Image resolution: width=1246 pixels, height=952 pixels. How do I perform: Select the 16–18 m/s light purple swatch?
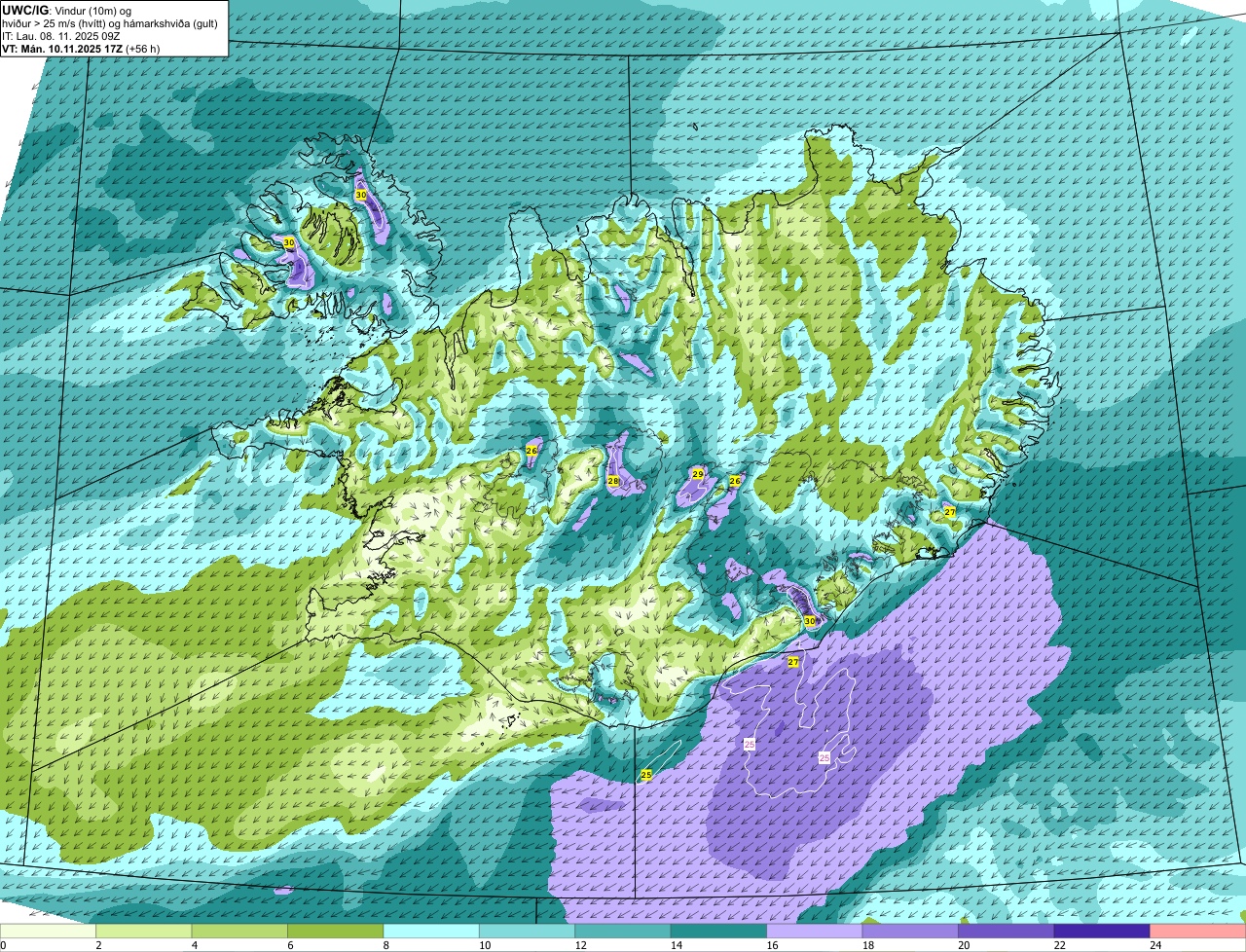pos(815,931)
